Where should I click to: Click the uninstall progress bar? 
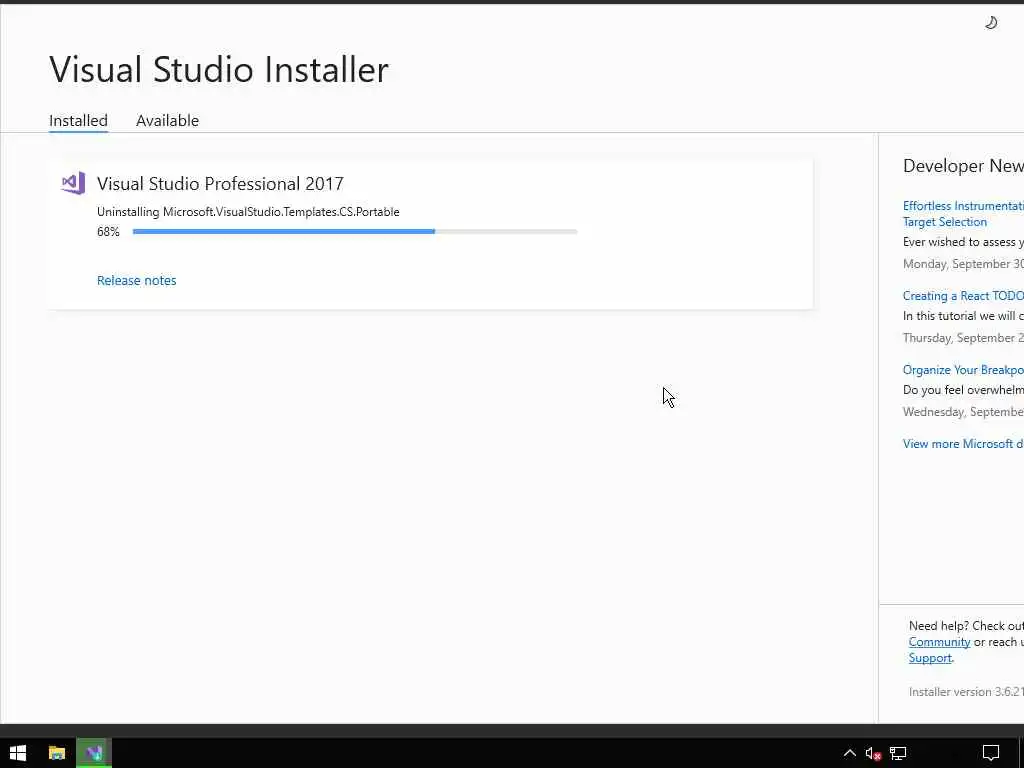(355, 231)
